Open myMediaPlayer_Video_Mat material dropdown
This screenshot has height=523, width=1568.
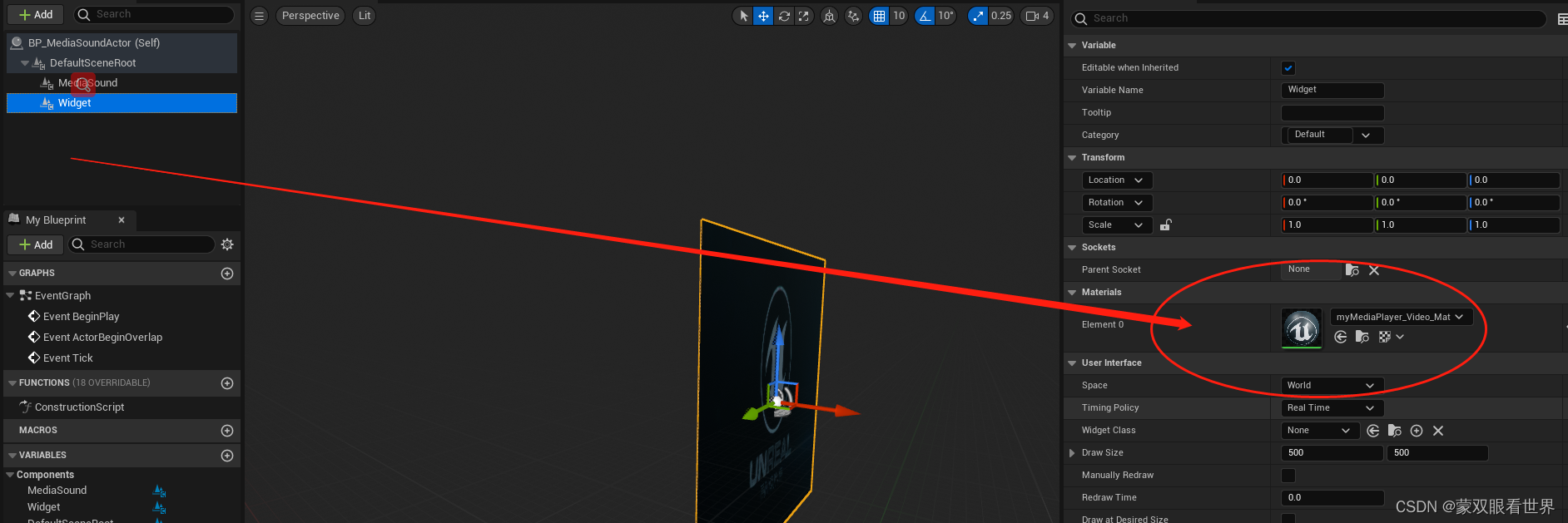[1401, 317]
